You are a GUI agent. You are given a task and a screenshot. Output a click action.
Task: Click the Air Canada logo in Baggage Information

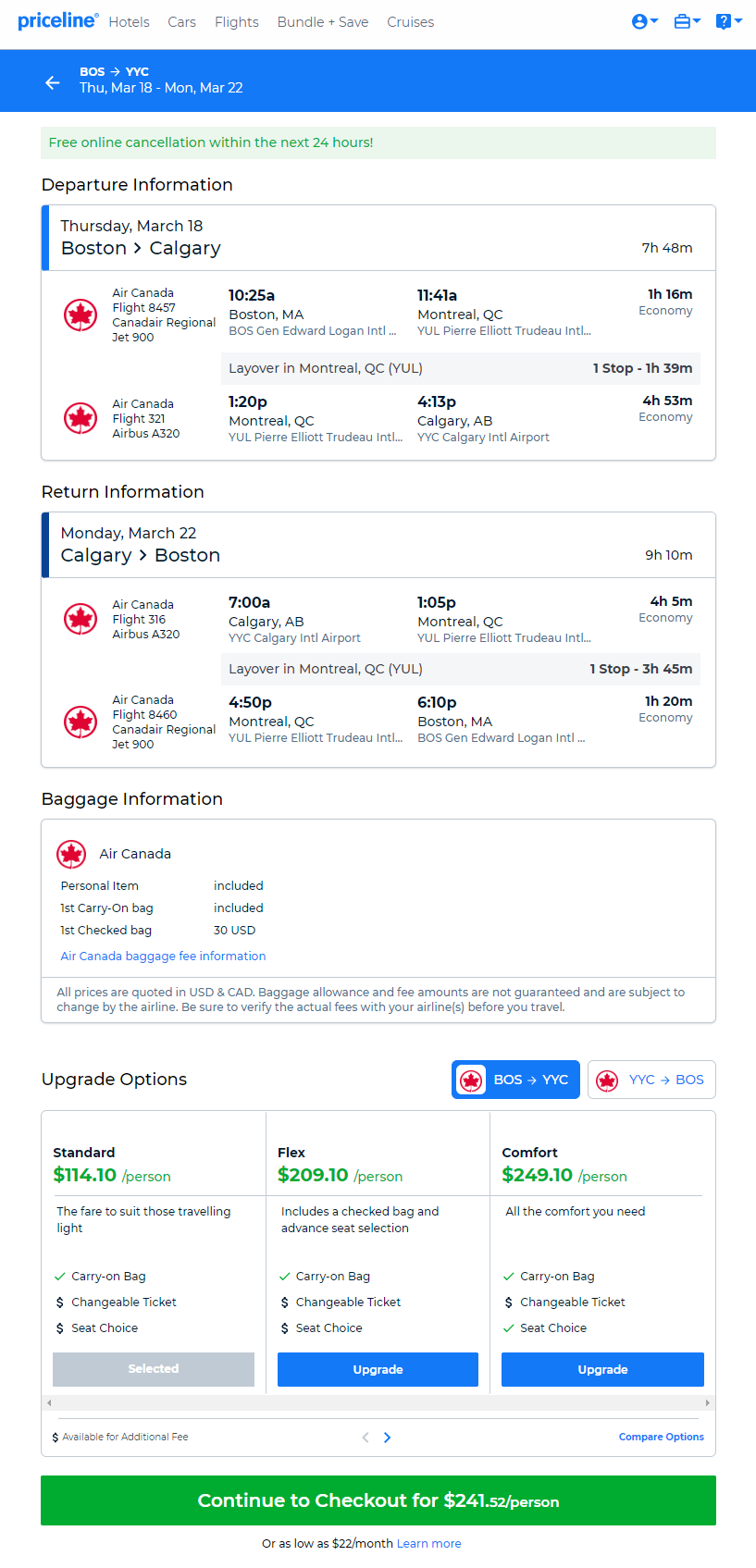pyautogui.click(x=71, y=854)
